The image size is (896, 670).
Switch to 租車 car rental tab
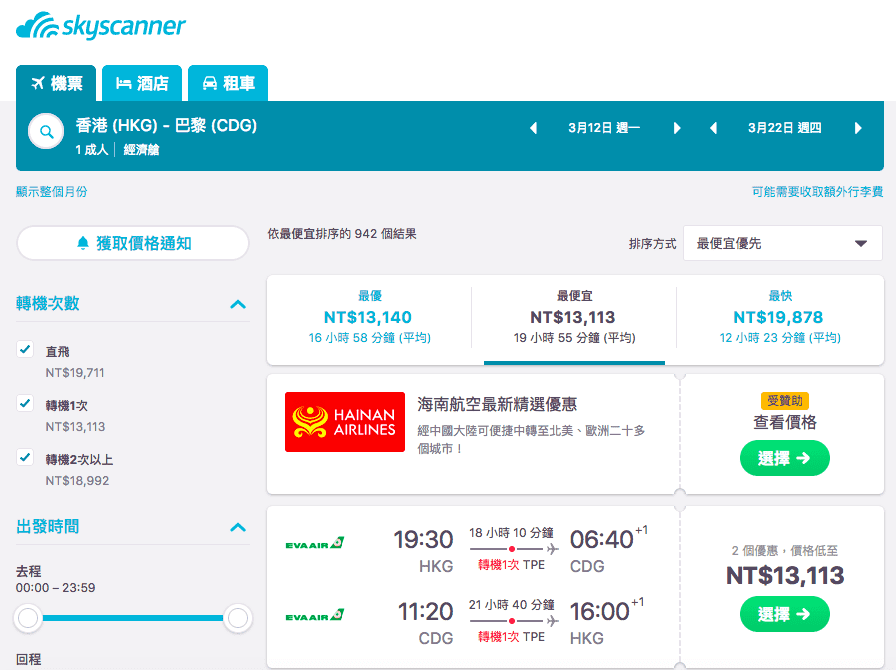coord(228,83)
